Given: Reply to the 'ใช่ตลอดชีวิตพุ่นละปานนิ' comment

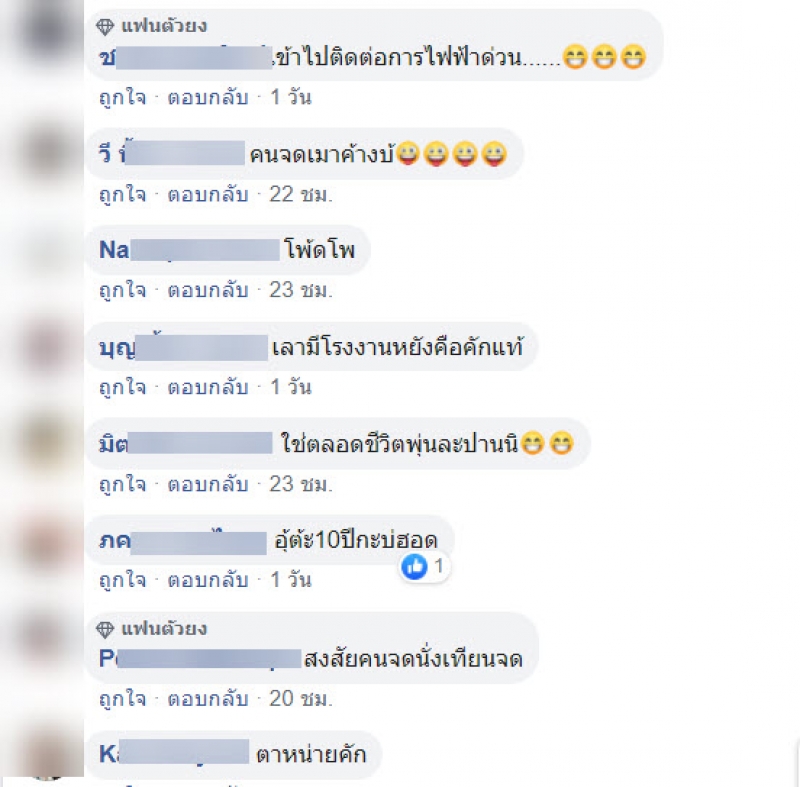Looking at the screenshot, I should [208, 484].
